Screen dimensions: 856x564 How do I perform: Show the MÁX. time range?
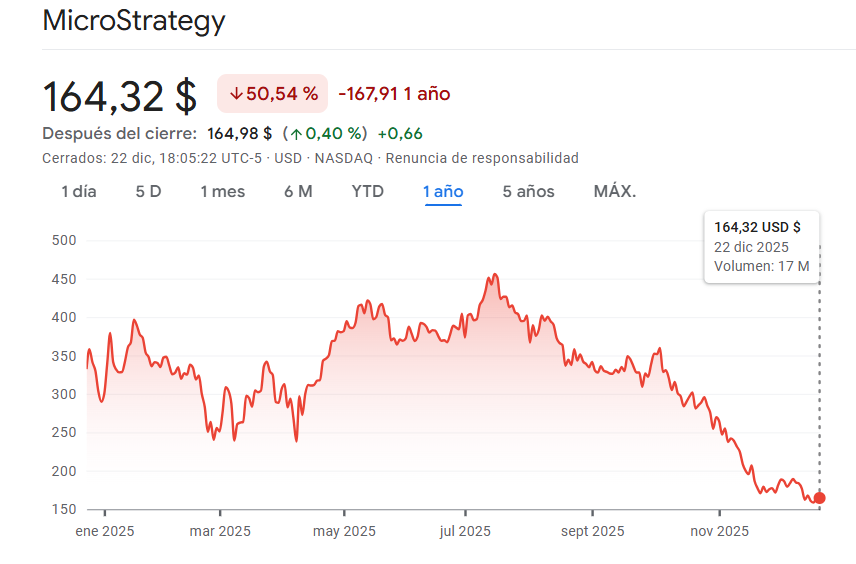614,191
